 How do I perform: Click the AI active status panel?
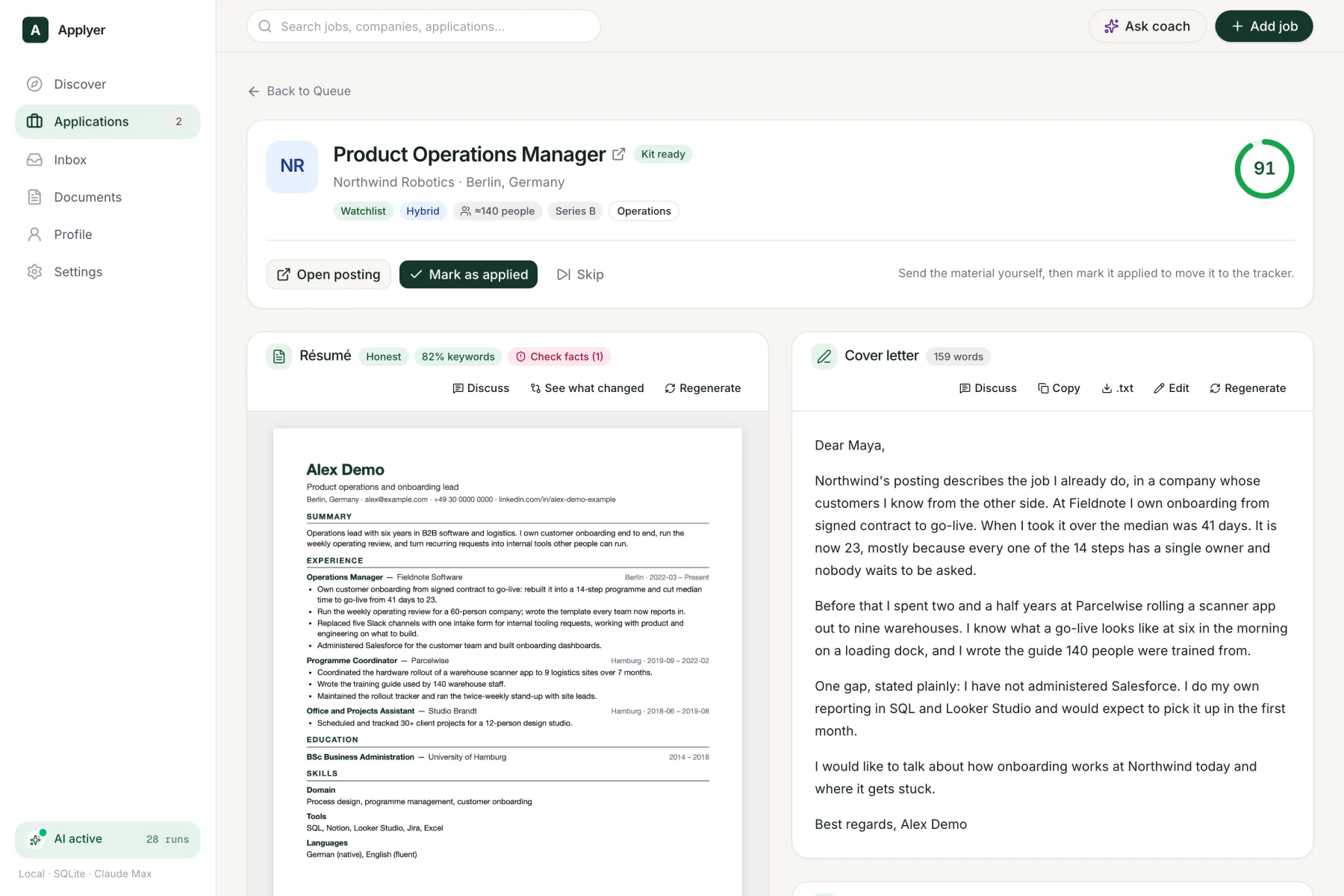[x=108, y=839]
